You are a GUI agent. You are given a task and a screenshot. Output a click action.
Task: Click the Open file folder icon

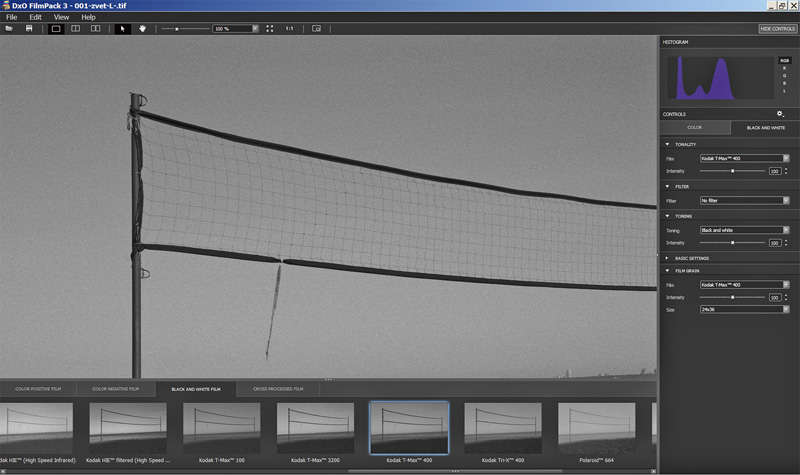9,29
